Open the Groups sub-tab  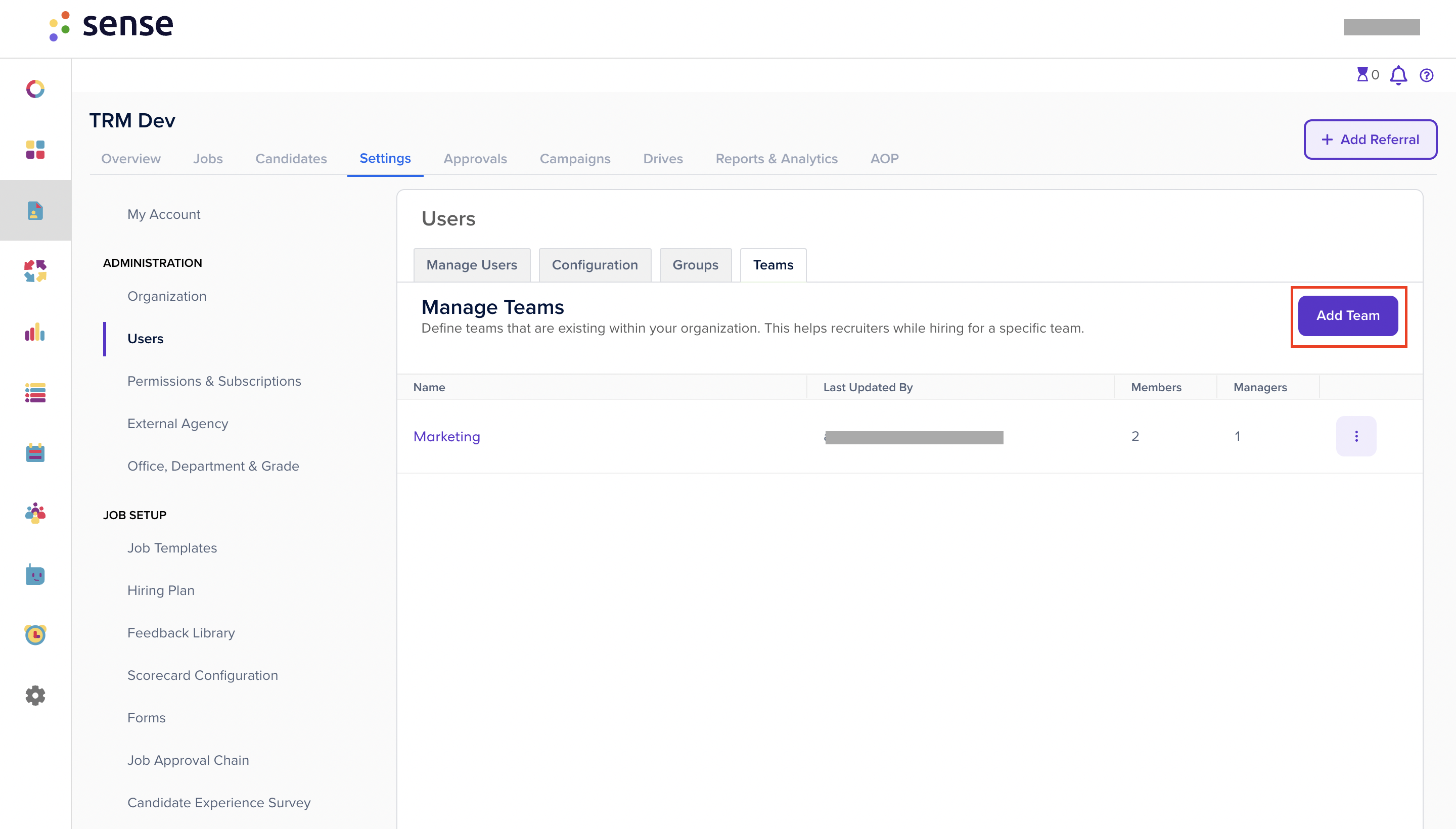click(695, 265)
